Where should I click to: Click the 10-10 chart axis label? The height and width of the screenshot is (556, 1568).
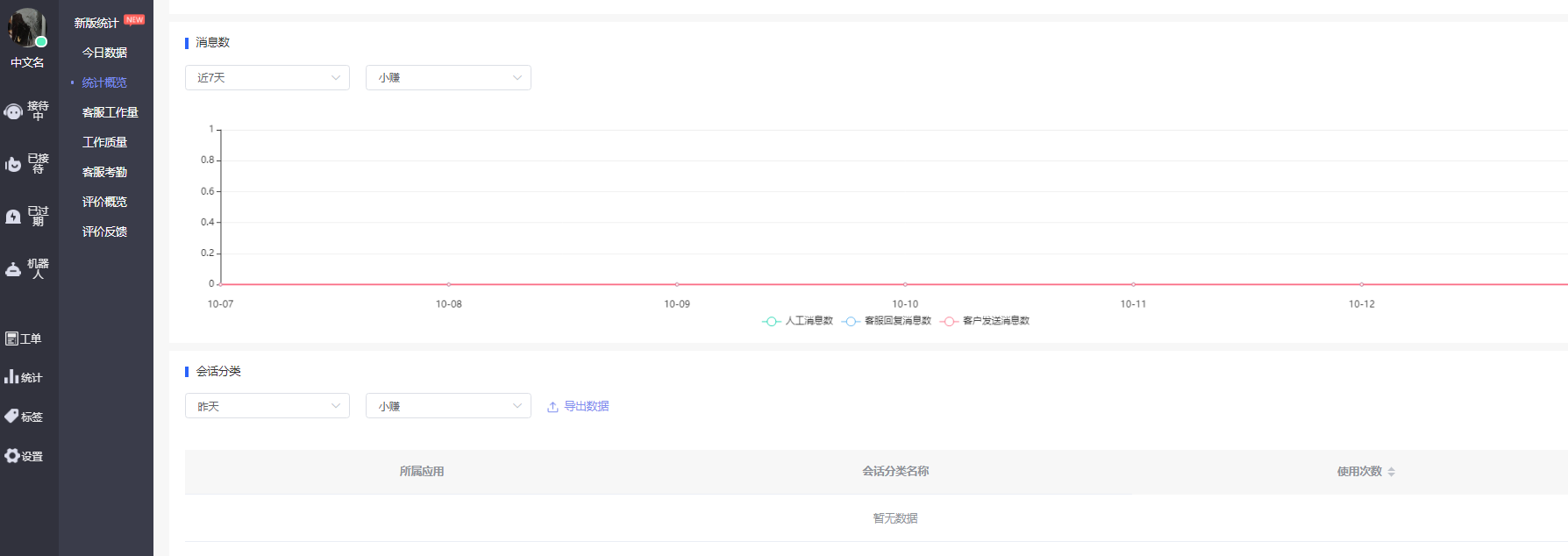click(x=905, y=304)
